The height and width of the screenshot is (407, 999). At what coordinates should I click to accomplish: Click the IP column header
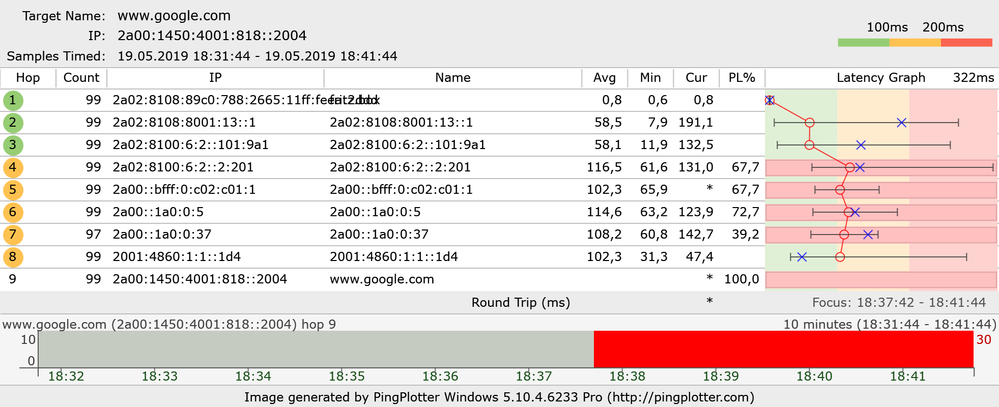point(216,78)
